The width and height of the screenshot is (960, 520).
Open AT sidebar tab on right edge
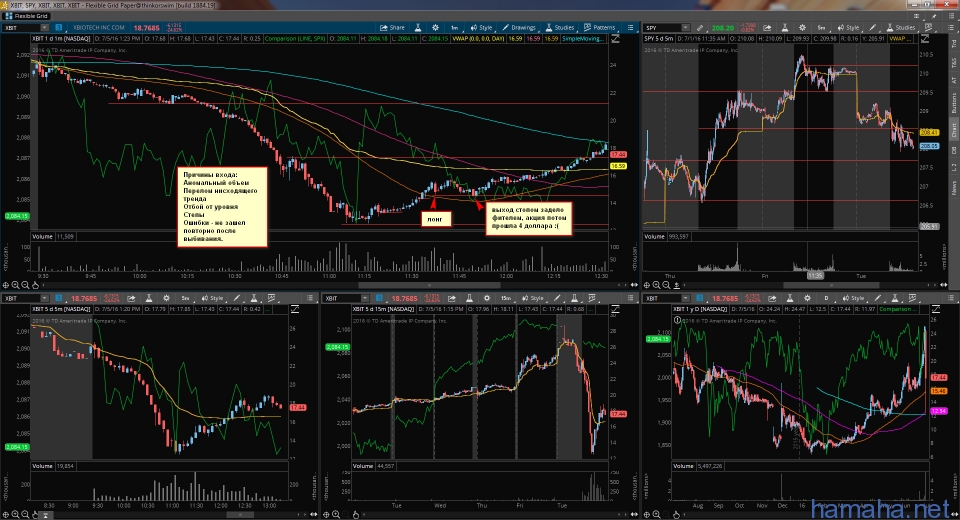tap(954, 80)
